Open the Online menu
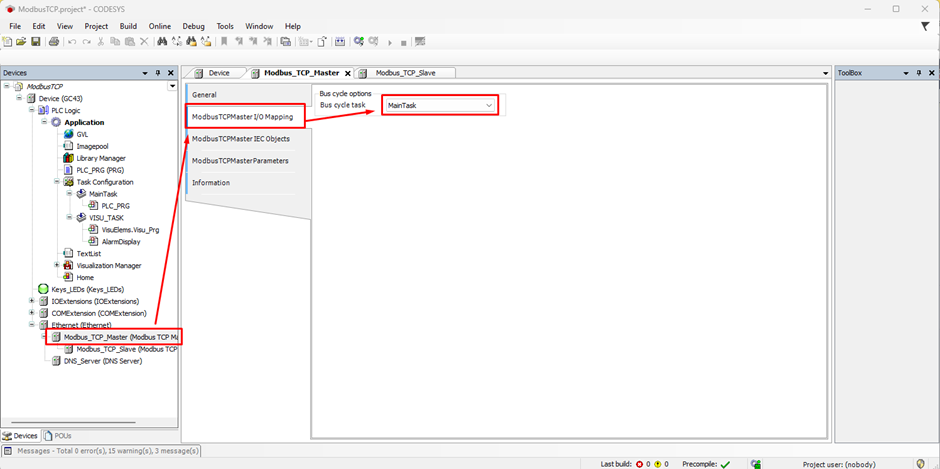940x469 pixels. click(160, 26)
